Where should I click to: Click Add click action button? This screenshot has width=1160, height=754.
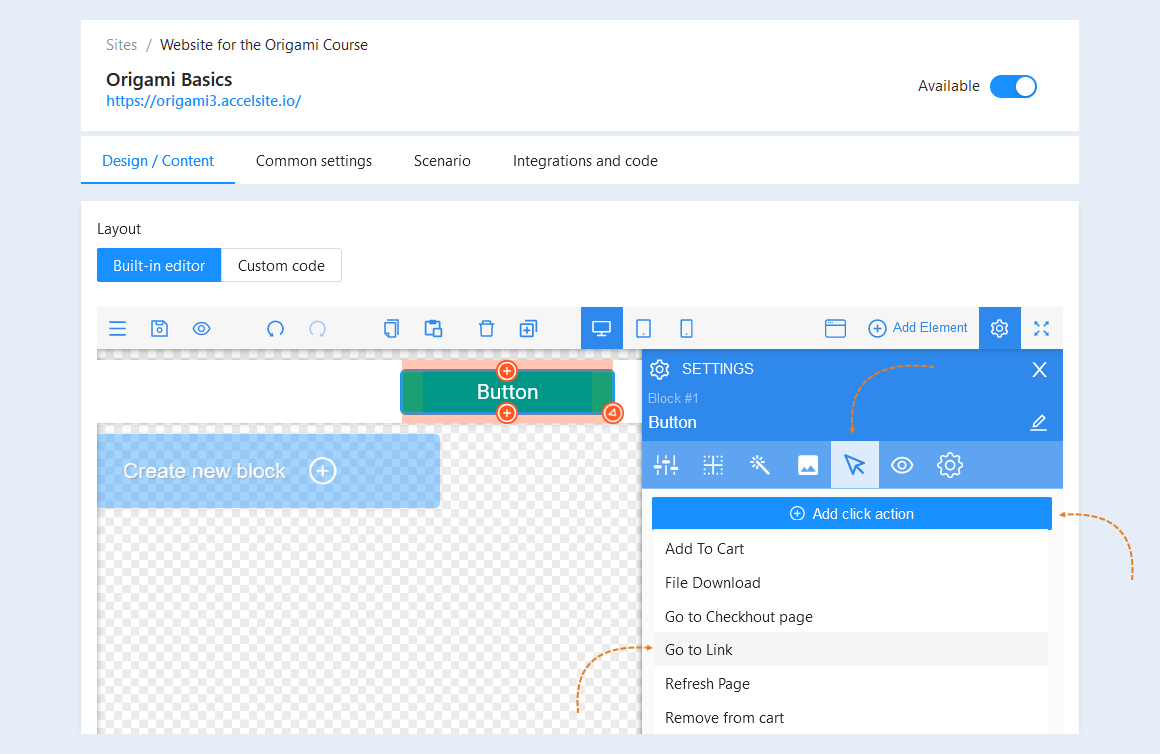pyautogui.click(x=852, y=514)
